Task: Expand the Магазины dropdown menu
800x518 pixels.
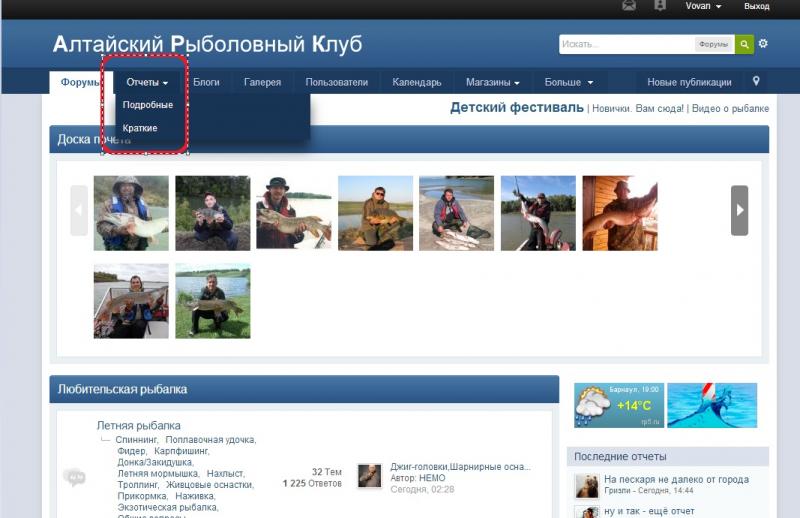Action: click(x=492, y=82)
